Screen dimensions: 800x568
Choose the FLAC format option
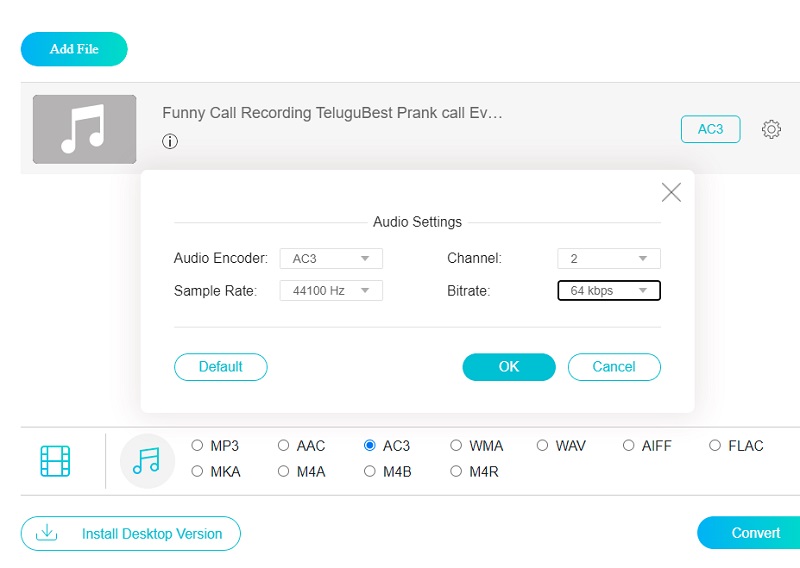[715, 446]
